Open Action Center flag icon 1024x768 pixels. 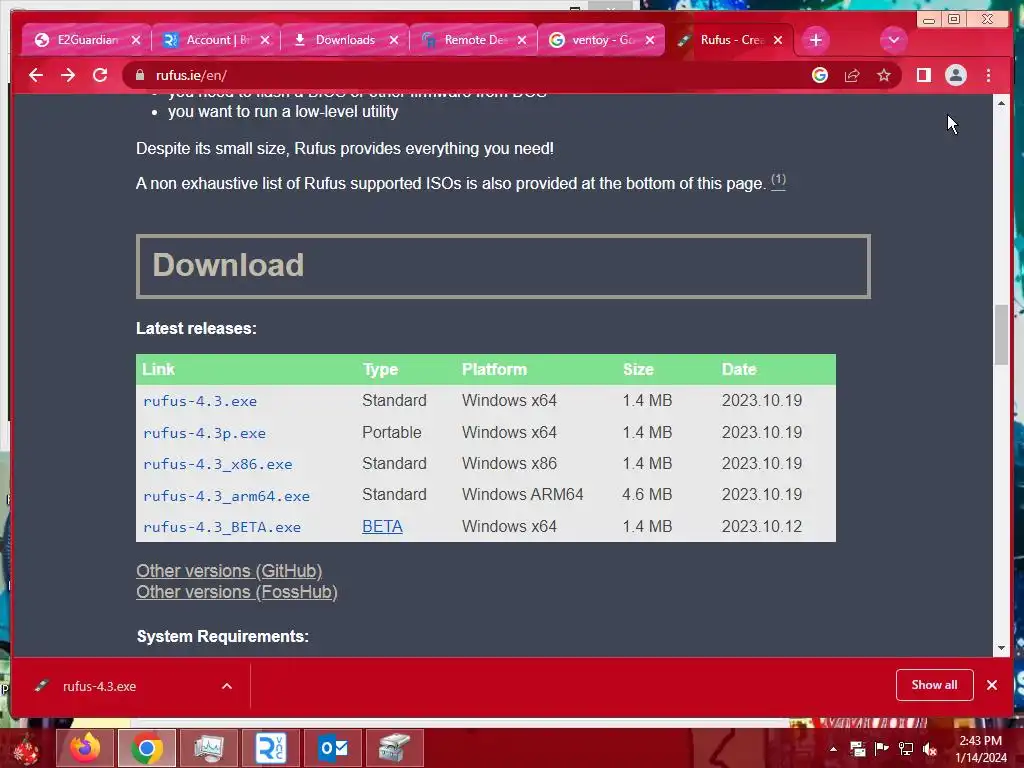(881, 749)
